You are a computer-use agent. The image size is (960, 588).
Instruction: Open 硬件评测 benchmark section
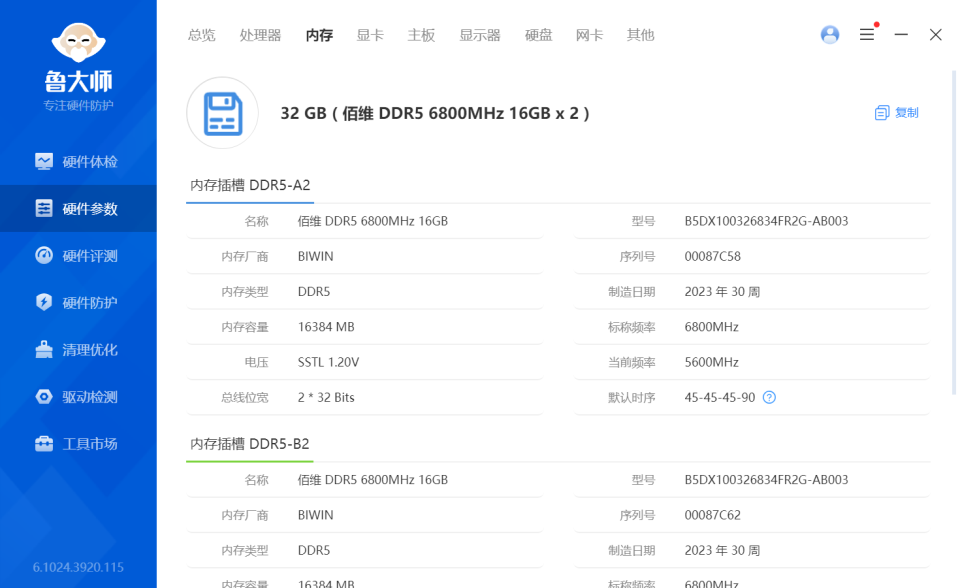(x=78, y=255)
